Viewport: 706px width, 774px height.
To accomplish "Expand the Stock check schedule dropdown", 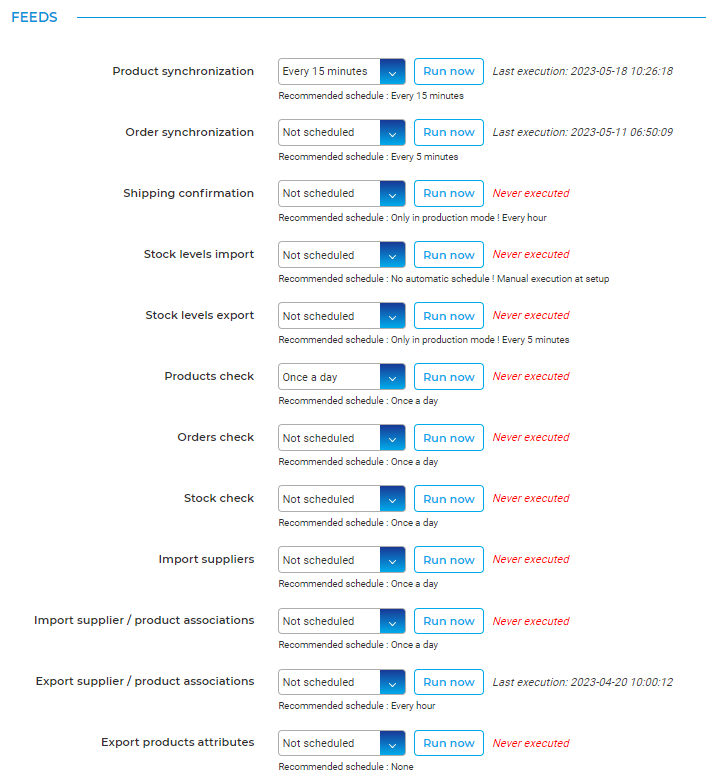I will 341,499.
